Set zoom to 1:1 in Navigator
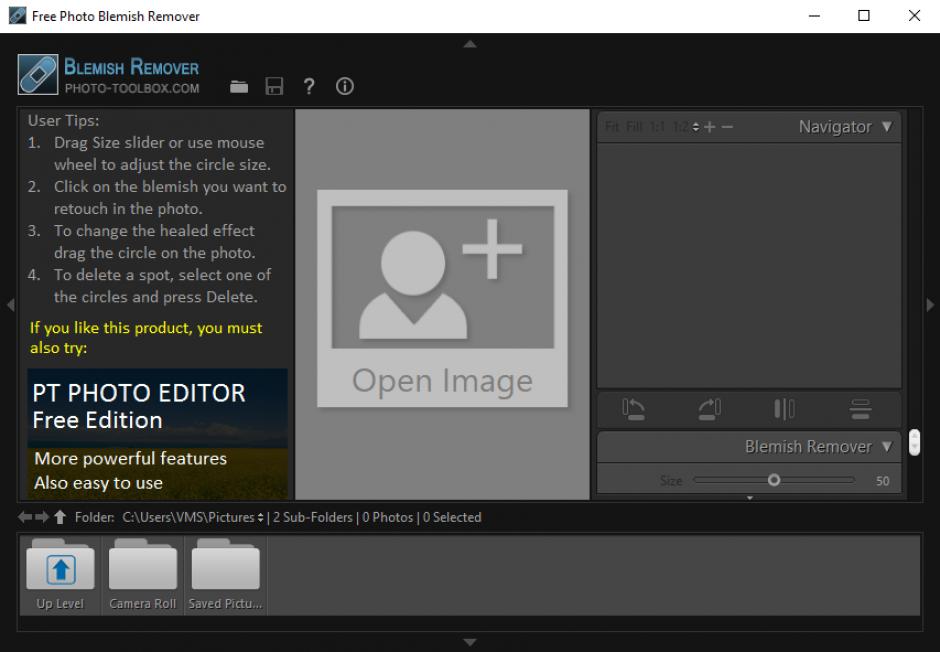 657,127
